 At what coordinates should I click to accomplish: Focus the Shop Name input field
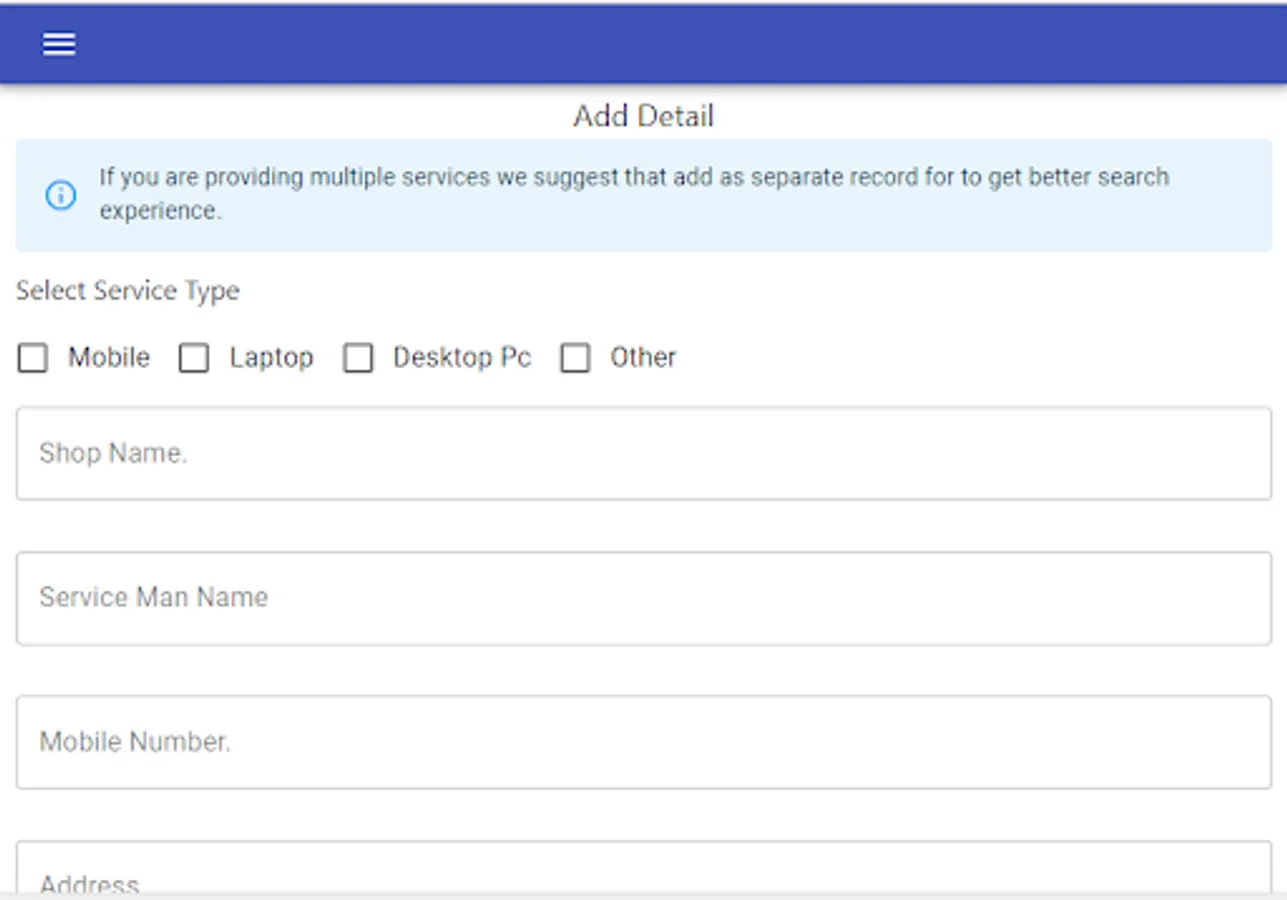643,453
